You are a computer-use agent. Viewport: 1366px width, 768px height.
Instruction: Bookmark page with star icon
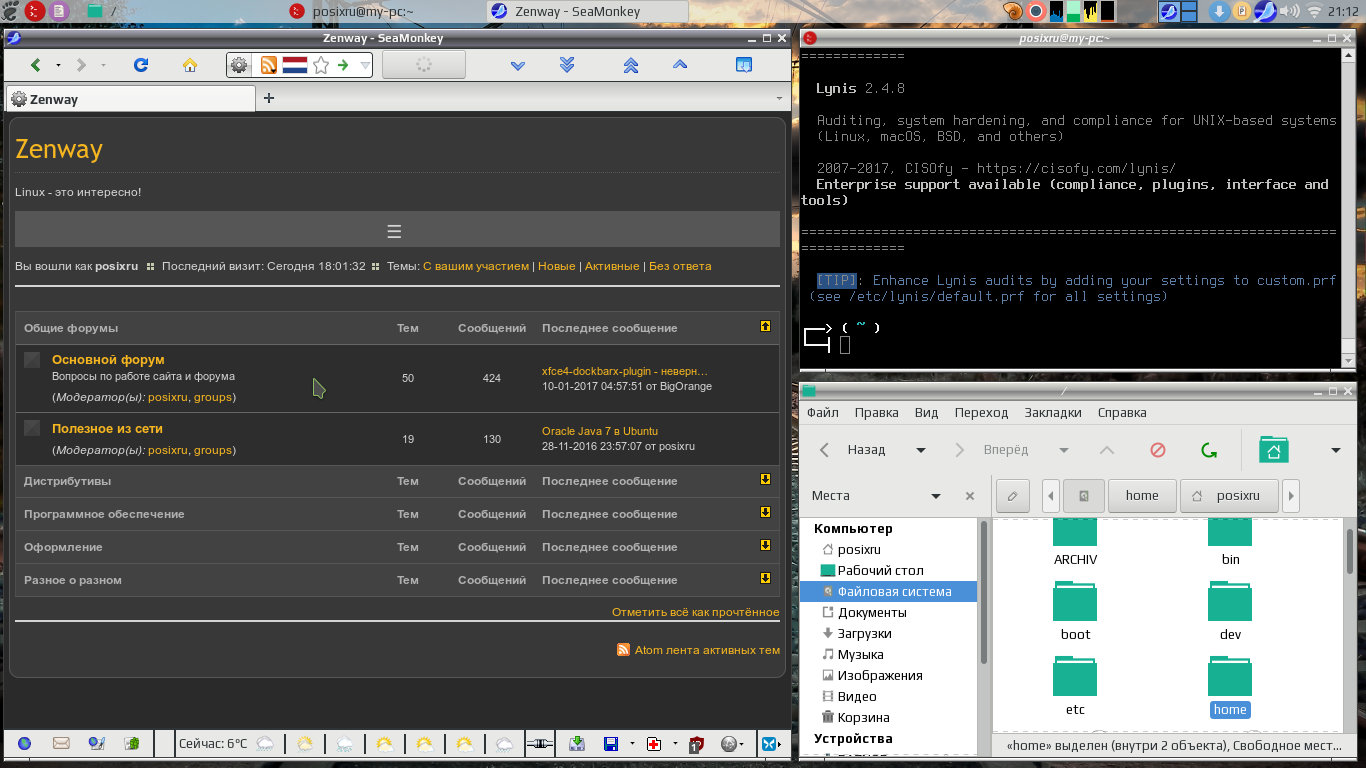pos(321,65)
